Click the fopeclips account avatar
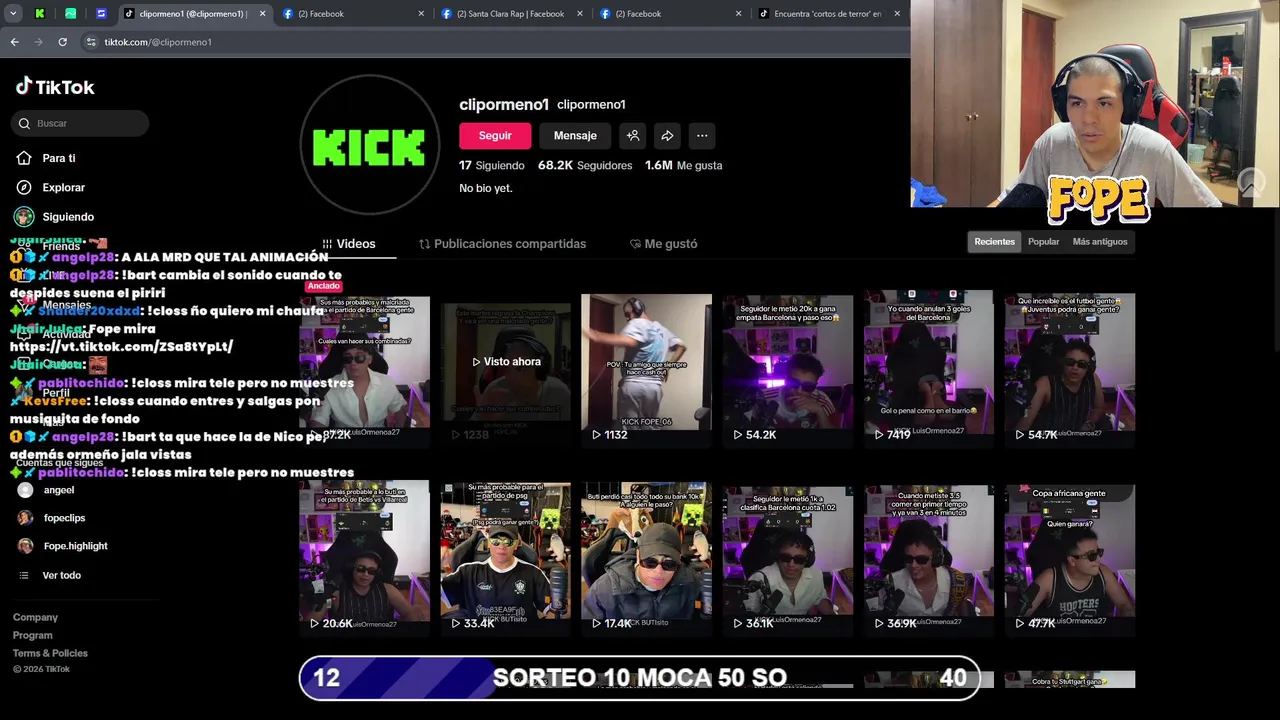Image resolution: width=1280 pixels, height=720 pixels. pos(25,518)
